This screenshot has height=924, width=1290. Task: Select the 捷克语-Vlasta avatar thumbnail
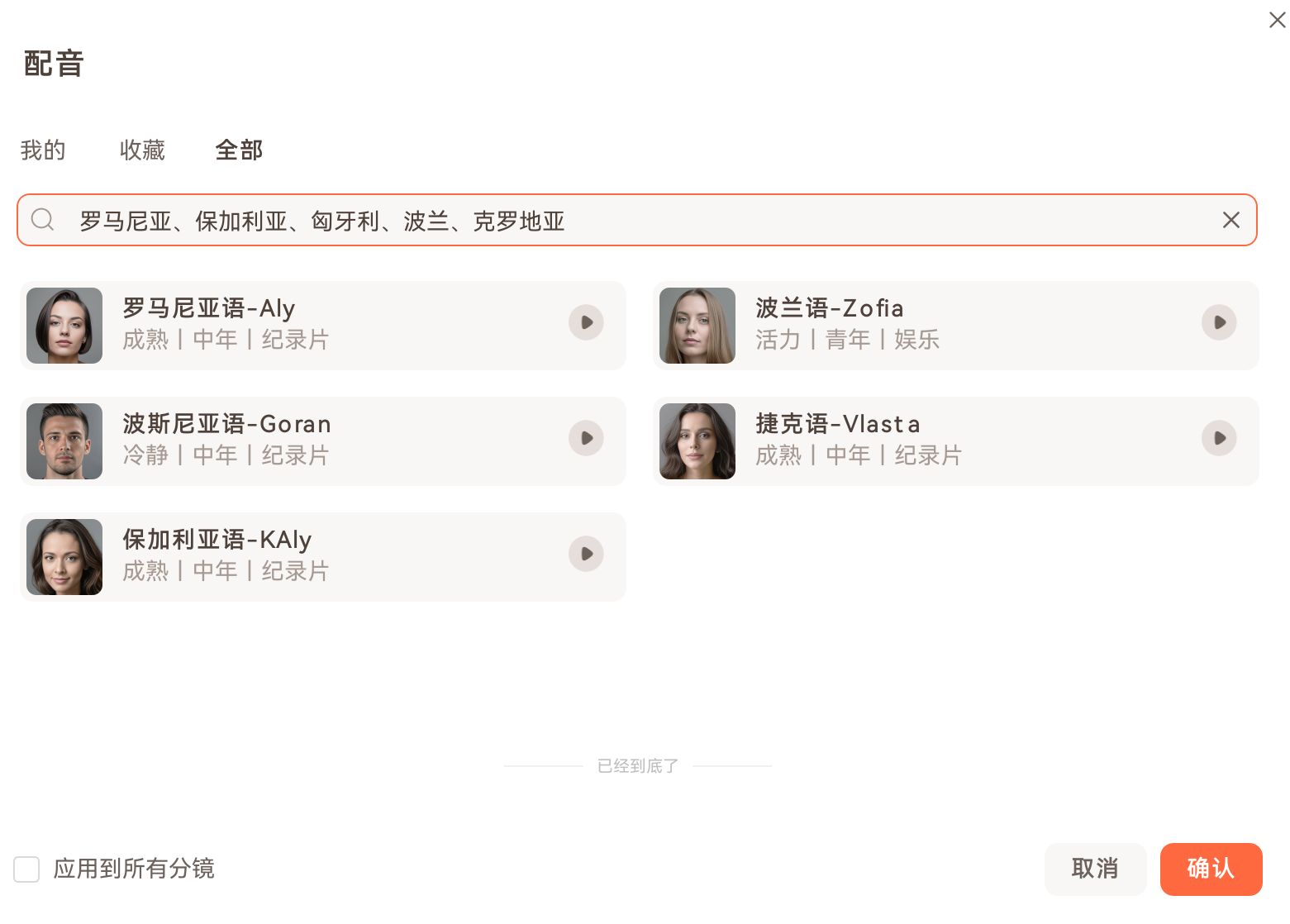[x=697, y=441]
